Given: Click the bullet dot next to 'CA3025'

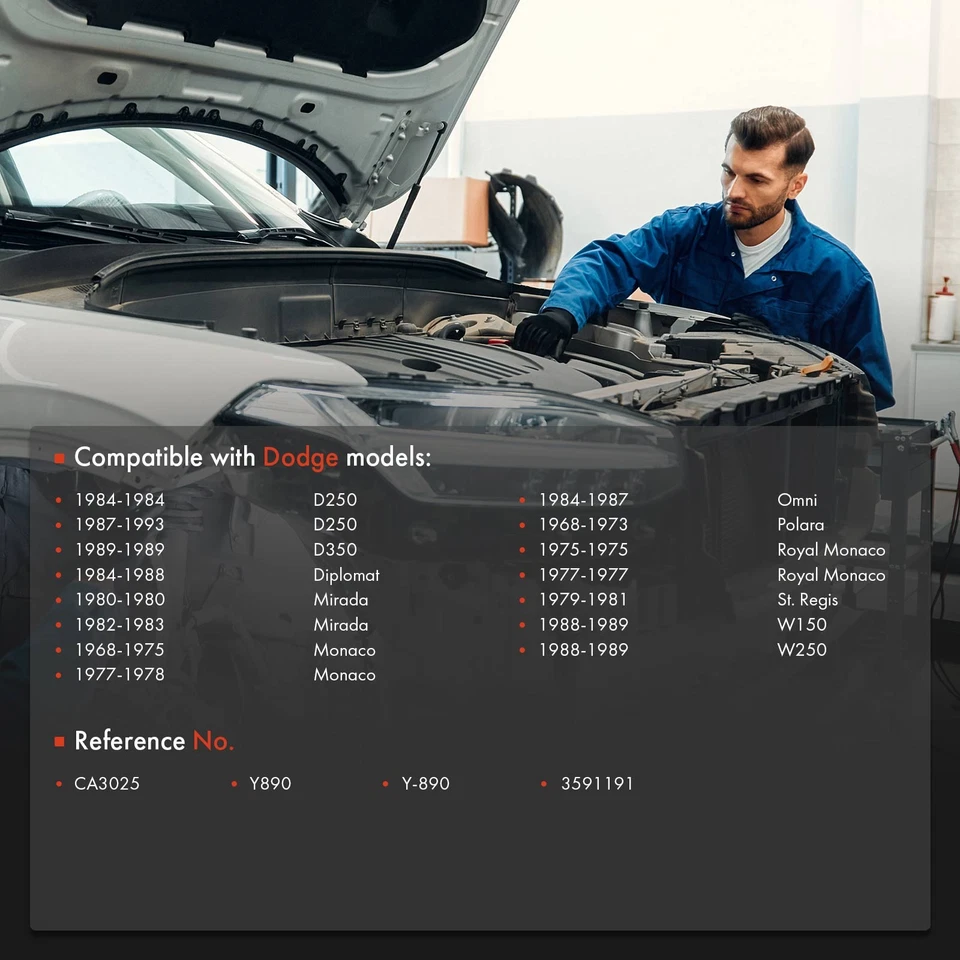Looking at the screenshot, I should click(x=57, y=785).
